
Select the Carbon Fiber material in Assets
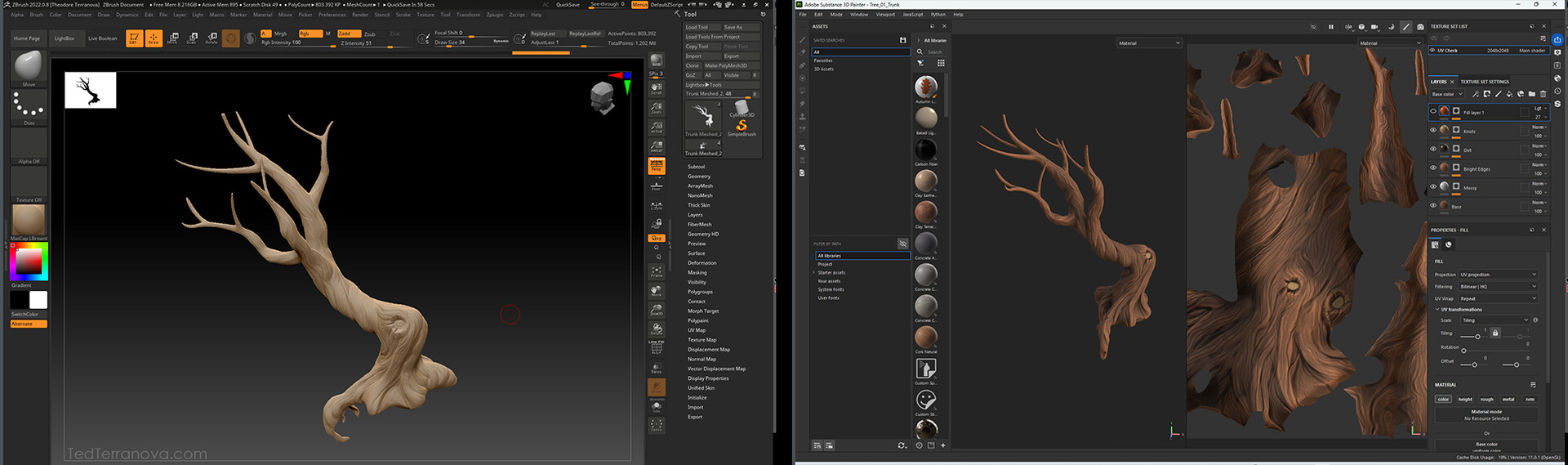pyautogui.click(x=925, y=150)
